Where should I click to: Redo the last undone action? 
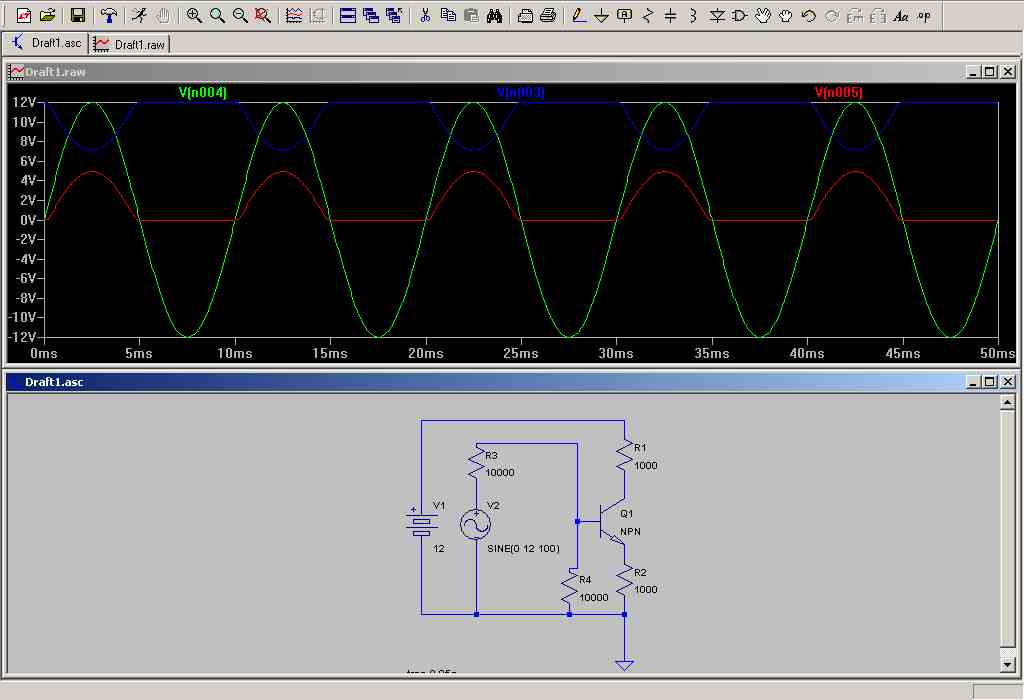(x=832, y=15)
